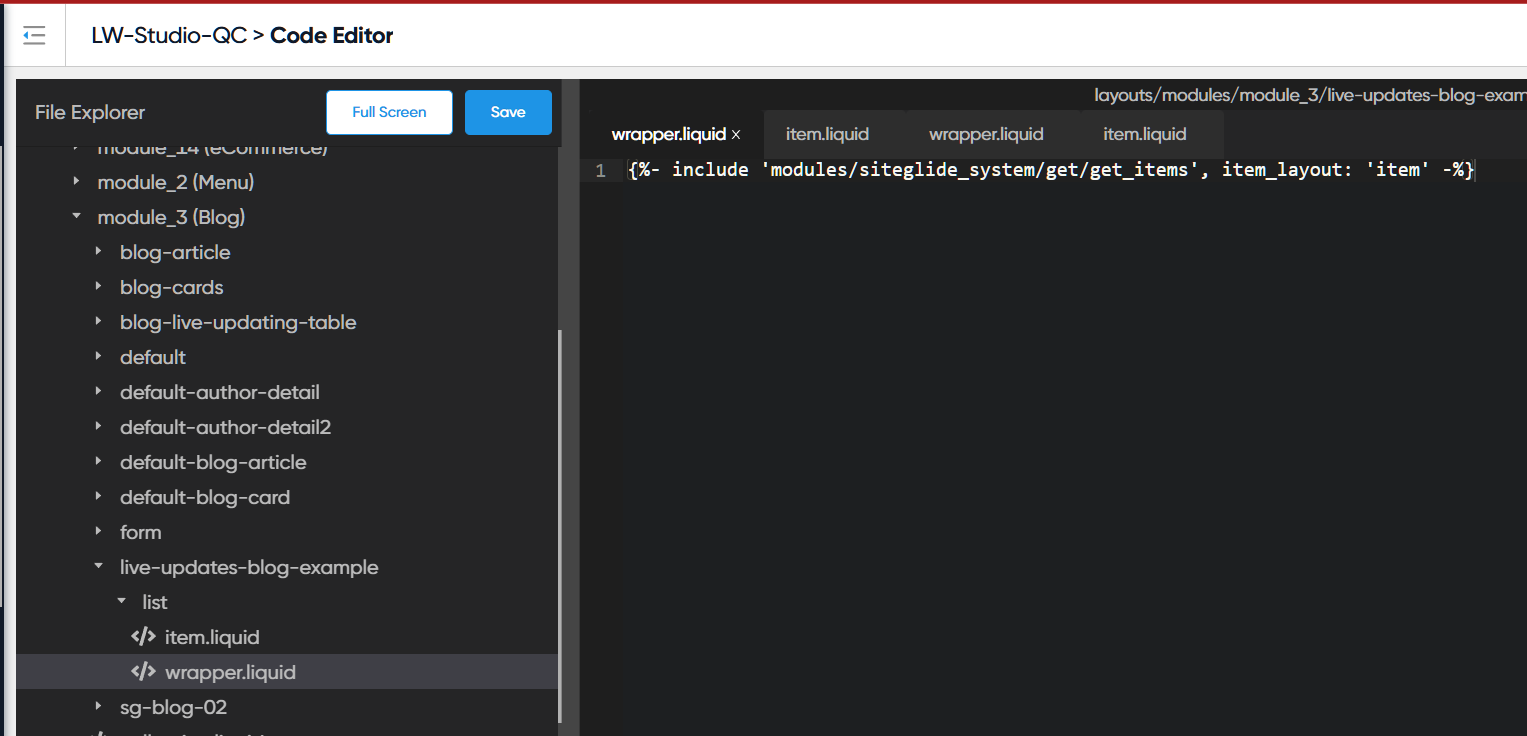Expand the default-blog-card folder arrow

(x=99, y=497)
